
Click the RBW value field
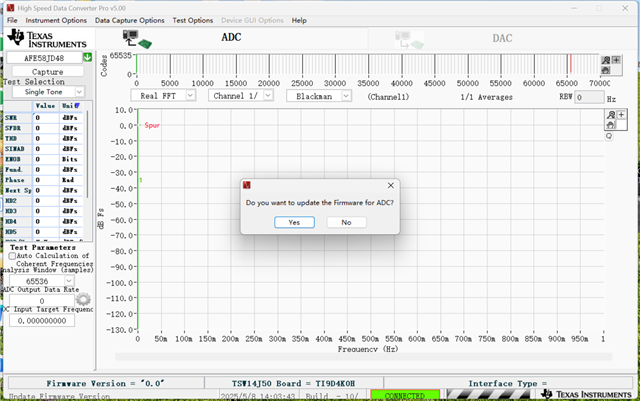[x=589, y=97]
